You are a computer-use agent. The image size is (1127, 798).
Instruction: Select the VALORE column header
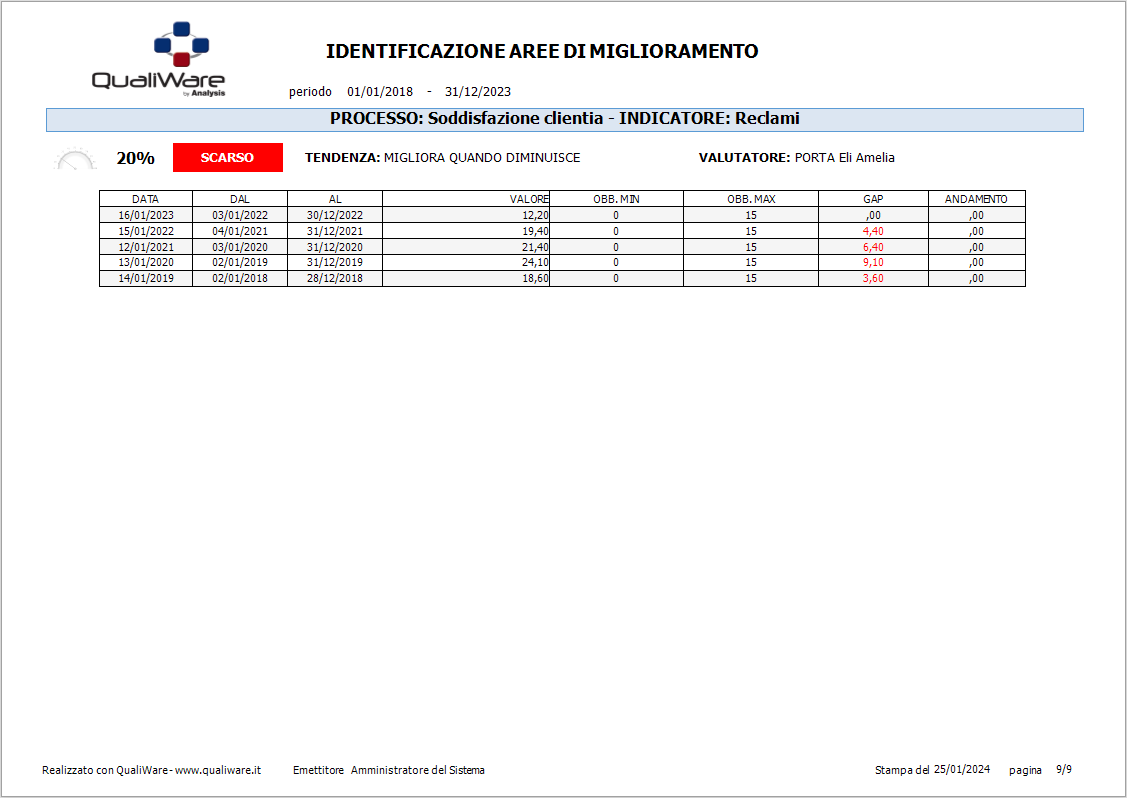529,199
